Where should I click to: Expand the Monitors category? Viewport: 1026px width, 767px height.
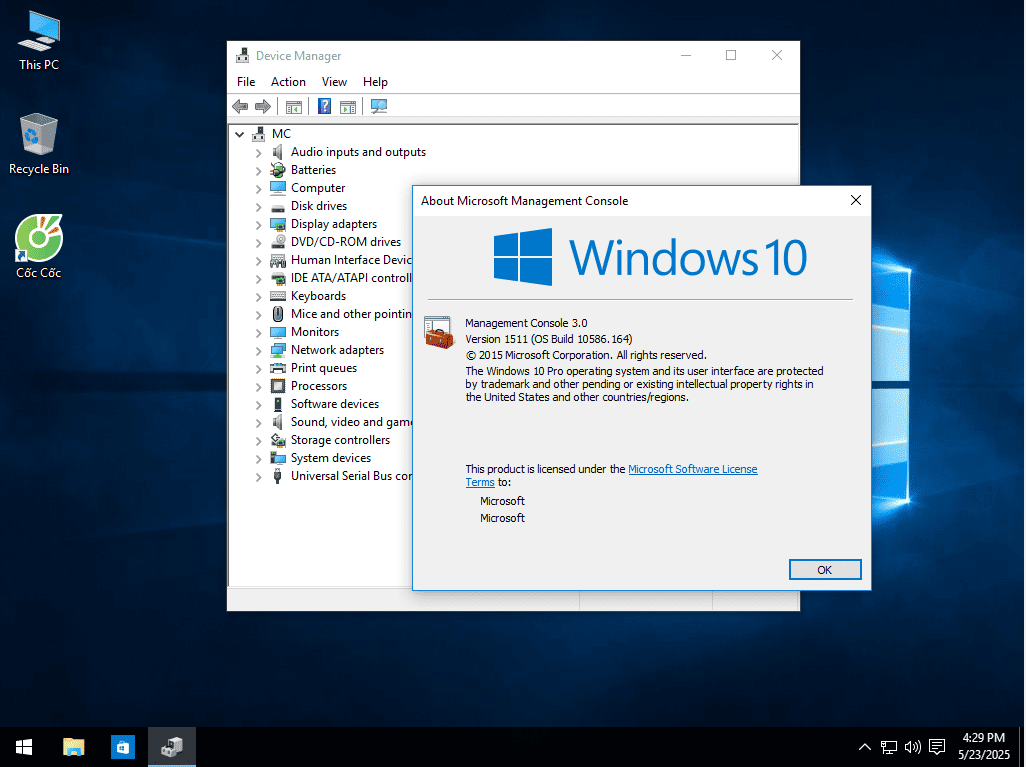click(x=258, y=332)
